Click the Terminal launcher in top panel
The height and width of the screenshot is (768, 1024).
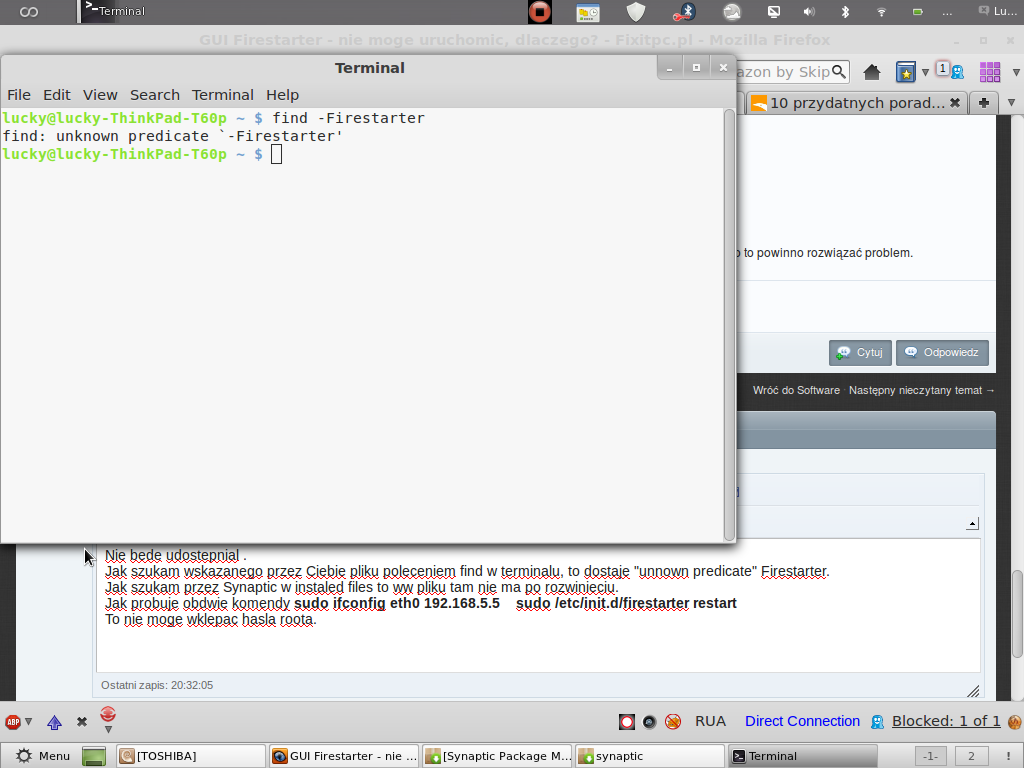115,11
